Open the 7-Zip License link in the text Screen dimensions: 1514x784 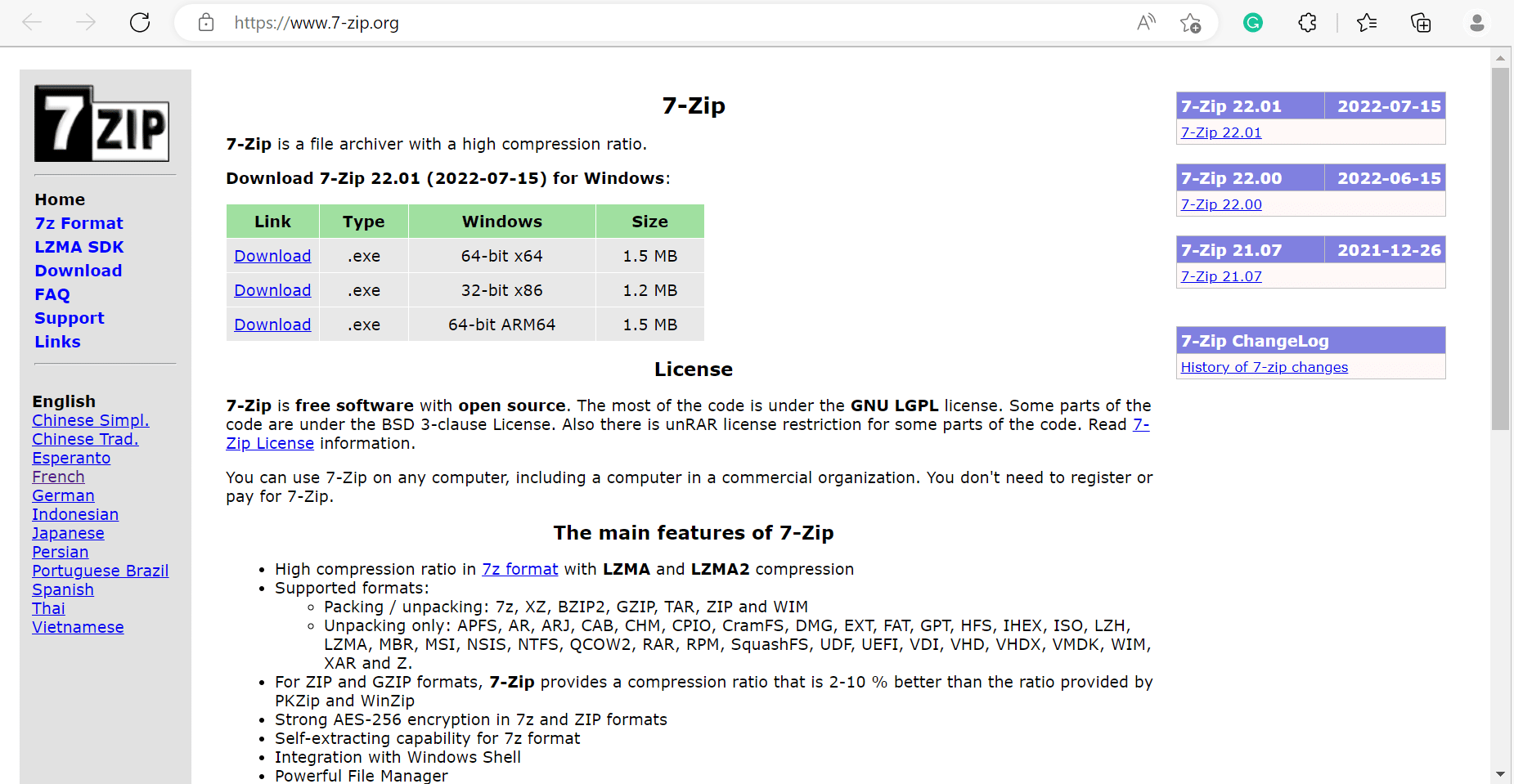(270, 443)
